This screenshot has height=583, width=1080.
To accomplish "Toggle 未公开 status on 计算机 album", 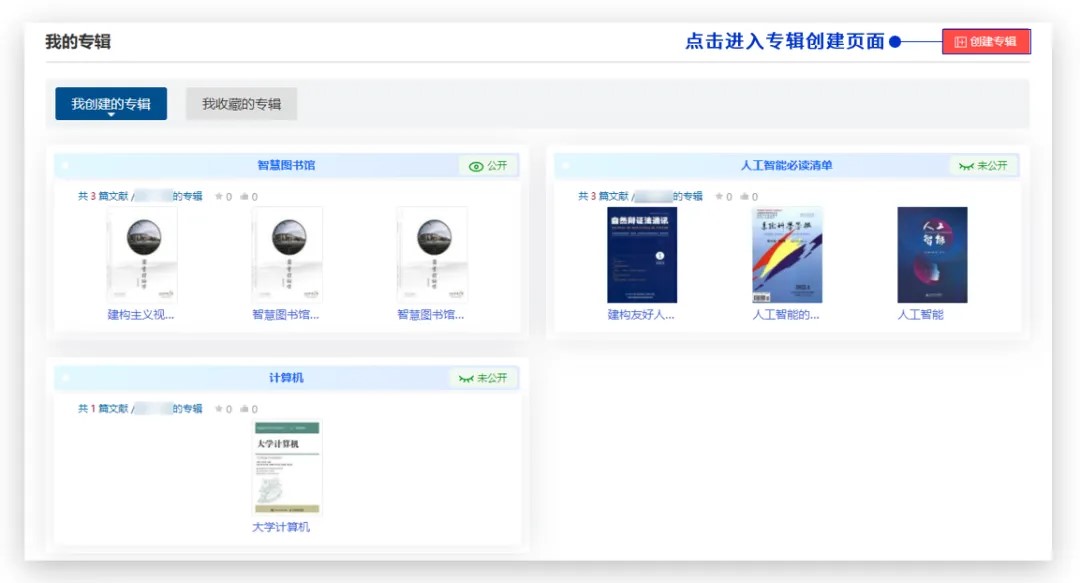I will click(x=483, y=378).
